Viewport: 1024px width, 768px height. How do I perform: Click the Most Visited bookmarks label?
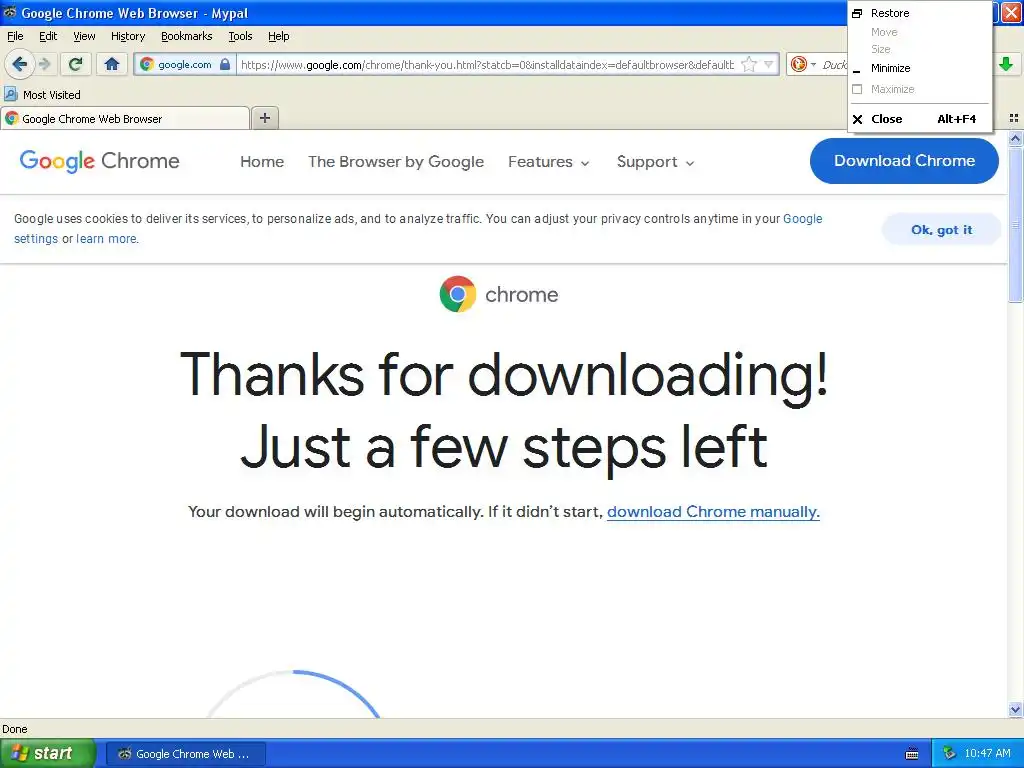click(x=52, y=95)
